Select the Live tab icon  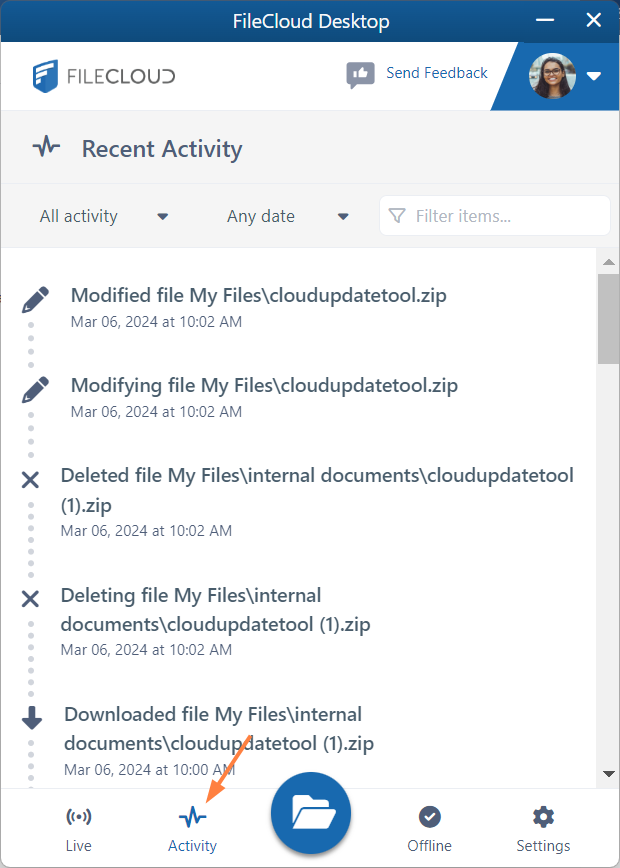[78, 815]
